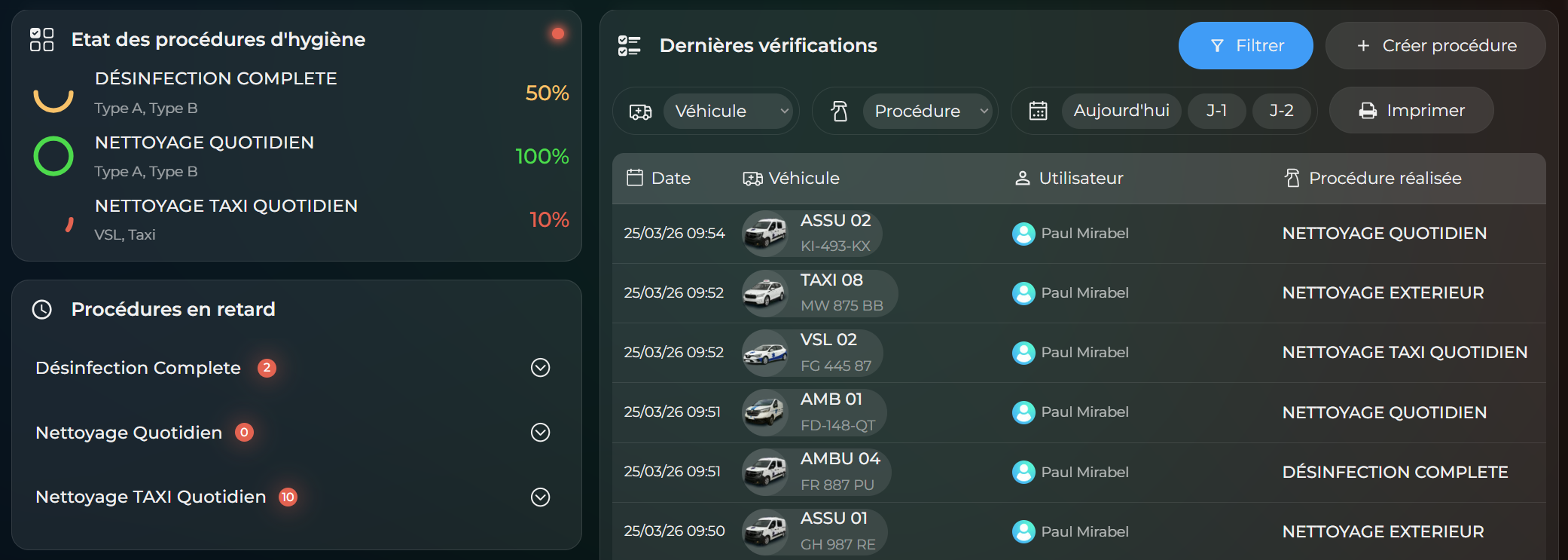The height and width of the screenshot is (560, 1568).
Task: Click the Dernières vérifications checklist icon
Action: pyautogui.click(x=629, y=45)
